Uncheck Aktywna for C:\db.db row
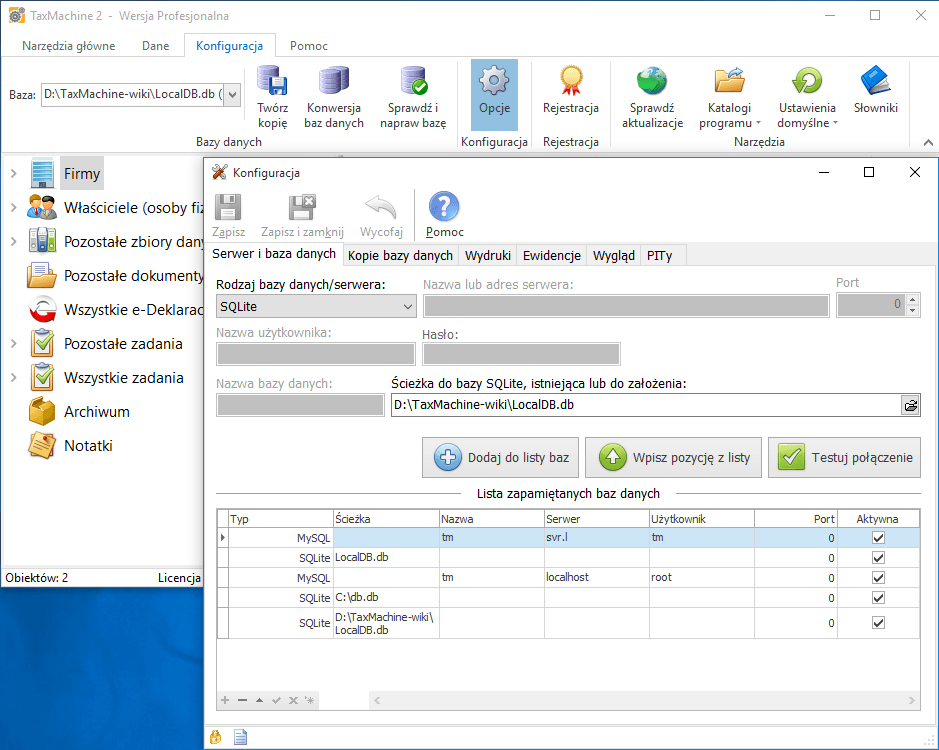 tap(878, 598)
